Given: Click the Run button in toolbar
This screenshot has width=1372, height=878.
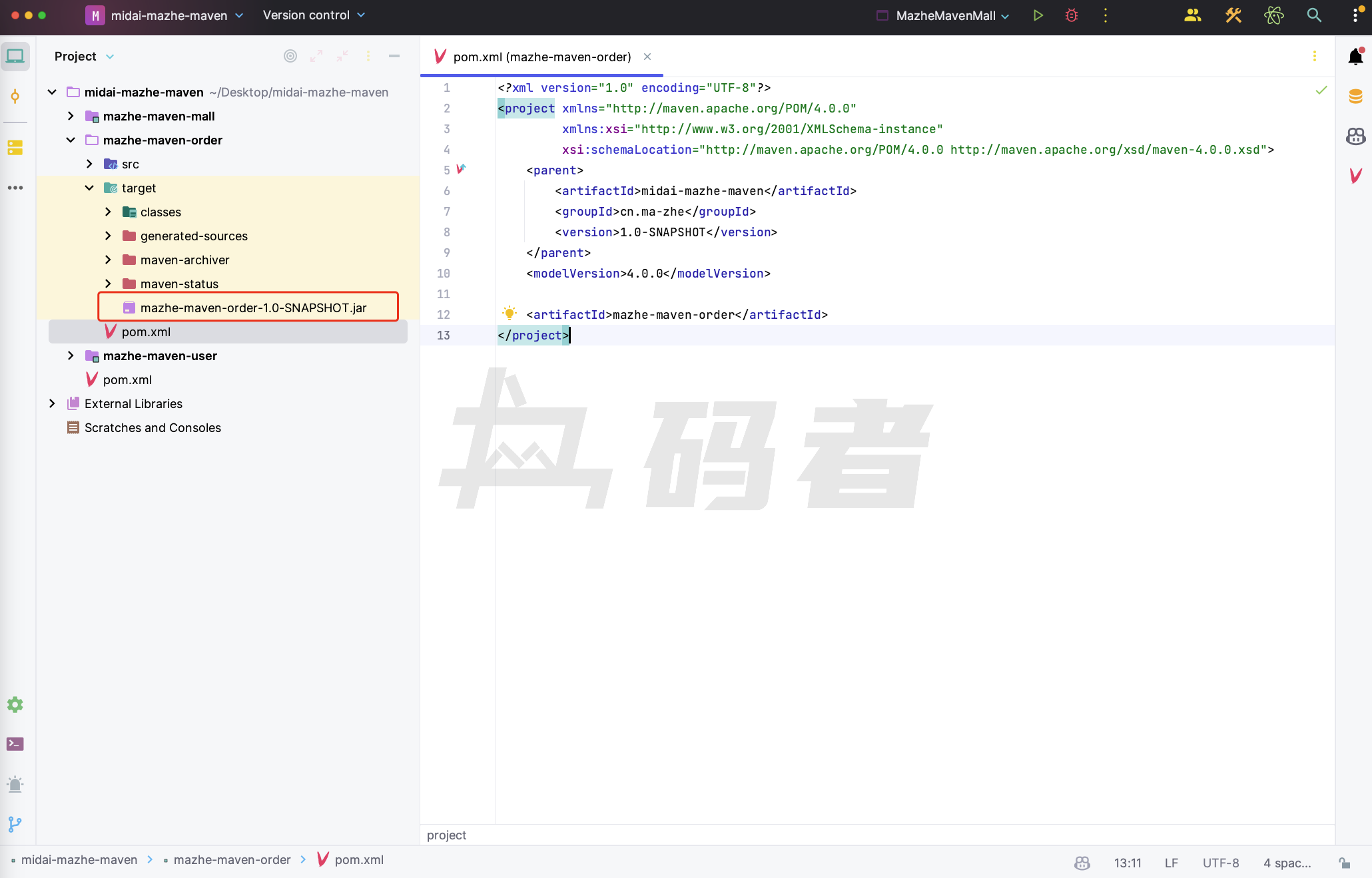Looking at the screenshot, I should click(1038, 15).
